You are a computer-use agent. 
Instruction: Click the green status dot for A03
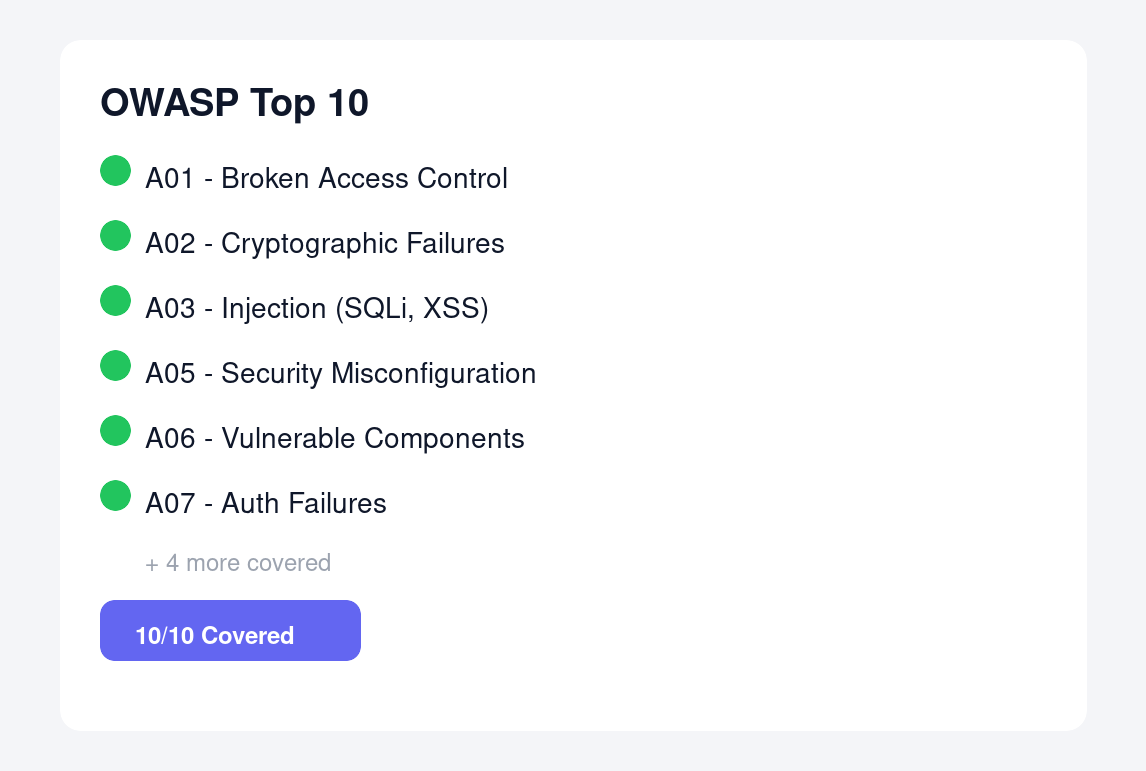point(115,301)
